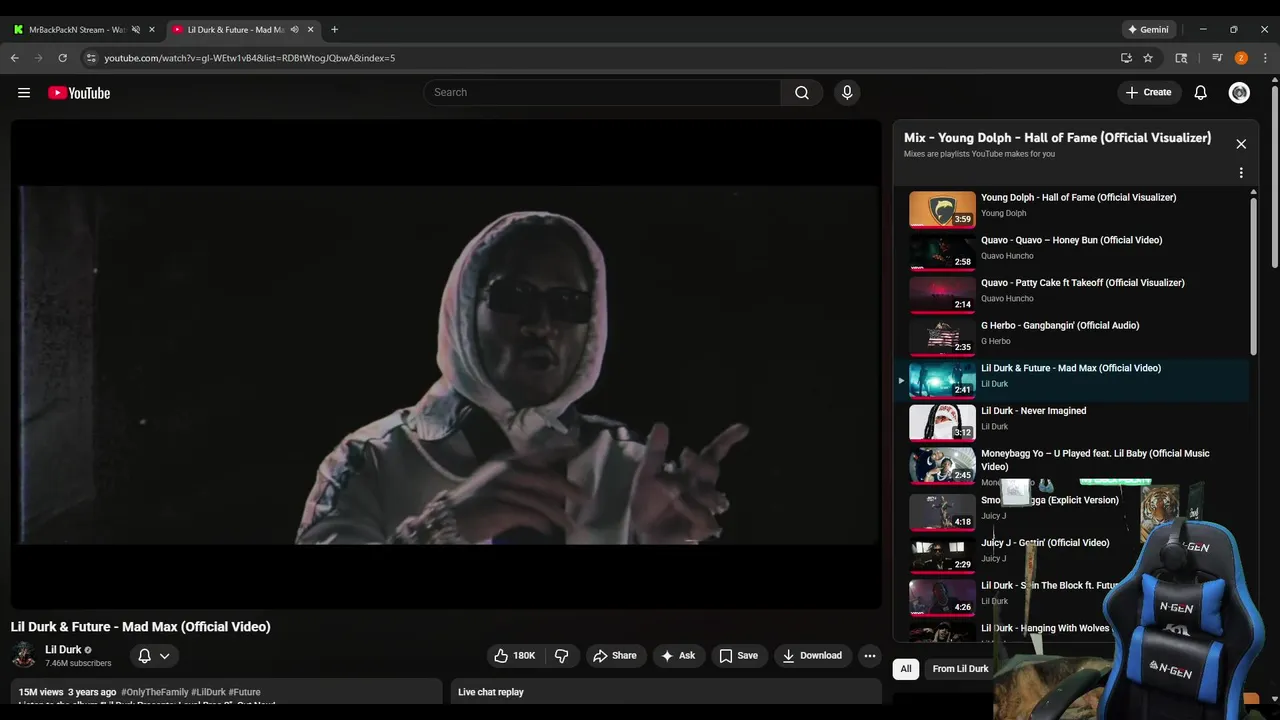Start voice search with the microphone
The width and height of the screenshot is (1280, 720).
click(847, 93)
